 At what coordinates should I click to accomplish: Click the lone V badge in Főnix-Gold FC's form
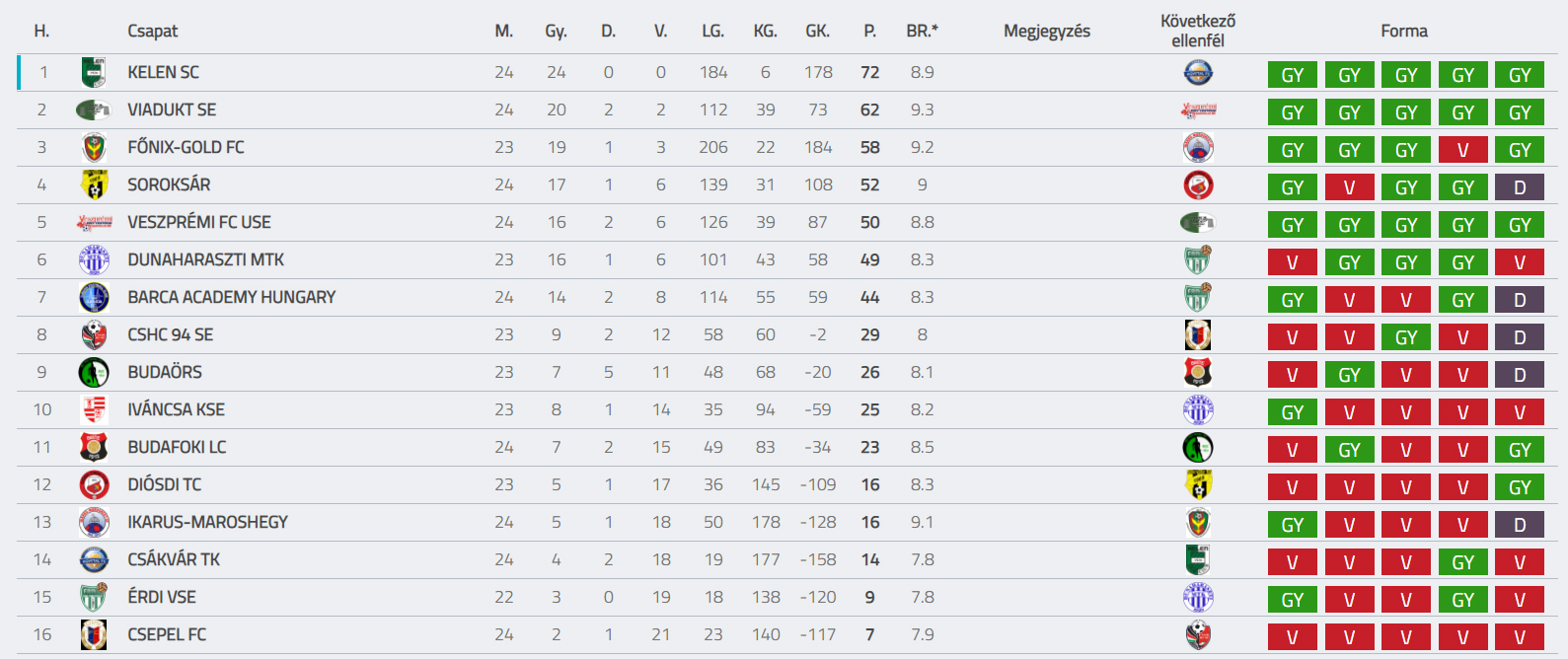[1462, 150]
